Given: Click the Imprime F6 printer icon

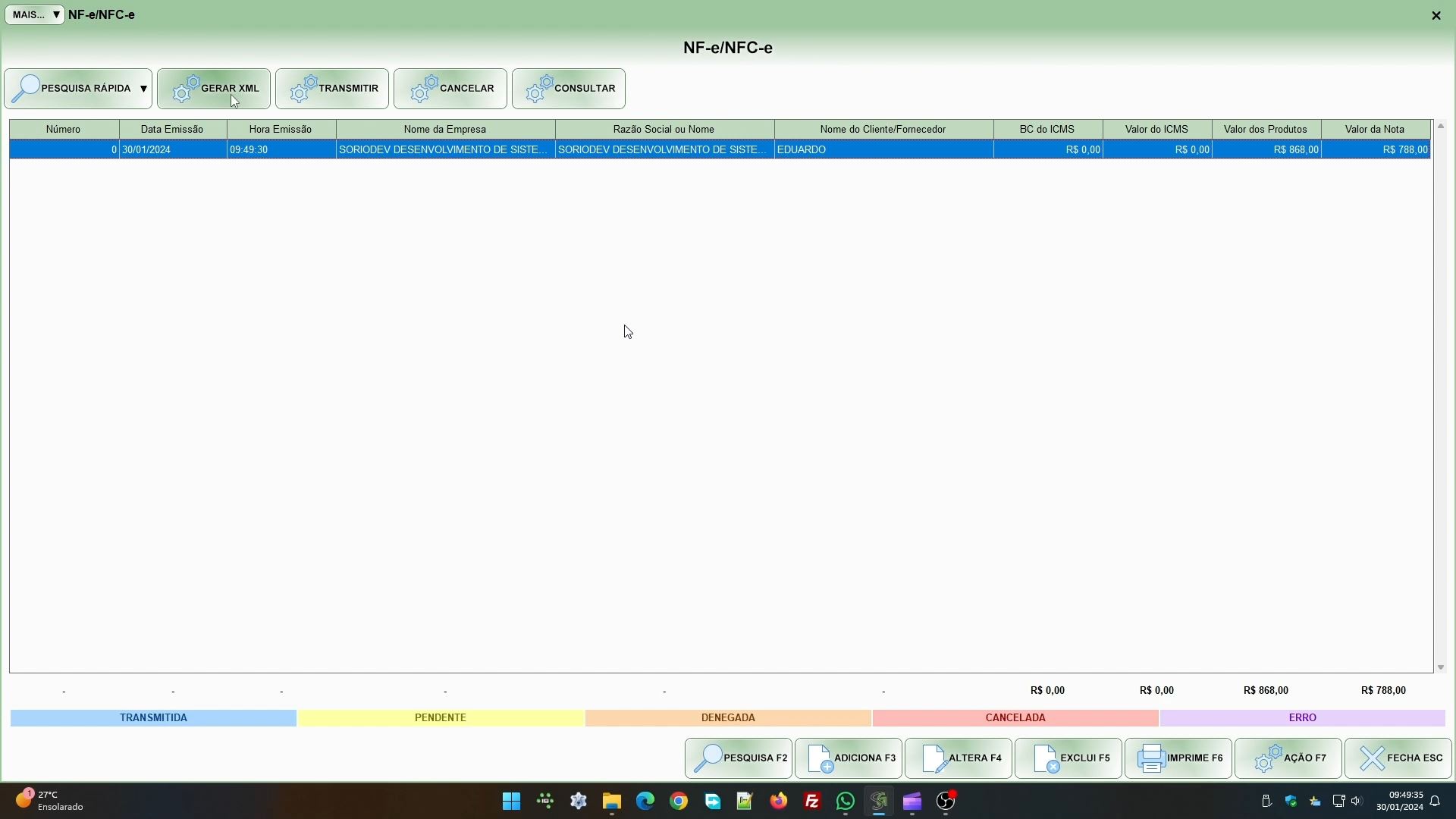Looking at the screenshot, I should pyautogui.click(x=1151, y=758).
